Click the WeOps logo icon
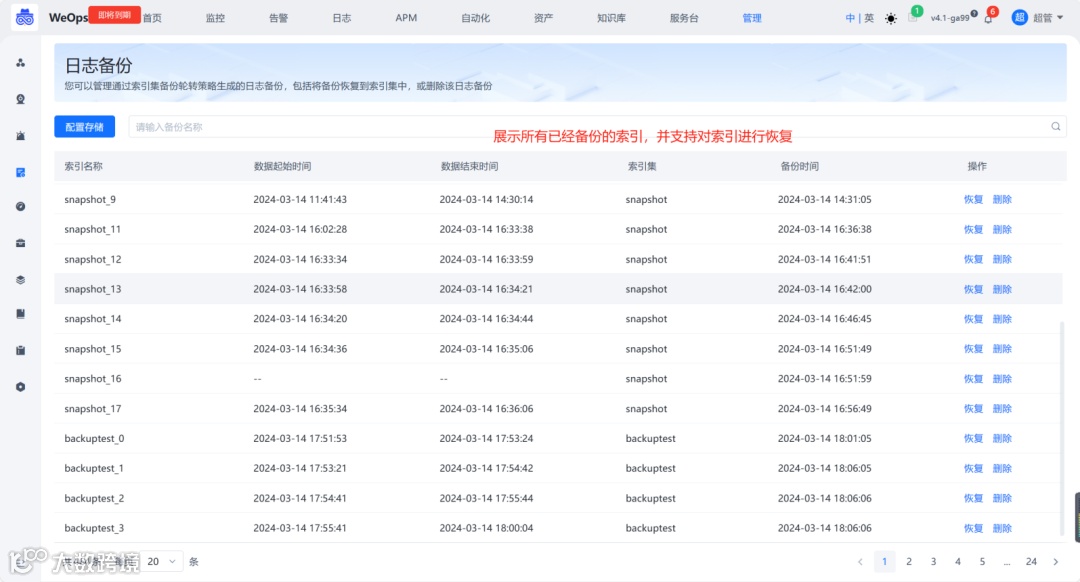Image resolution: width=1080 pixels, height=582 pixels. [25, 18]
